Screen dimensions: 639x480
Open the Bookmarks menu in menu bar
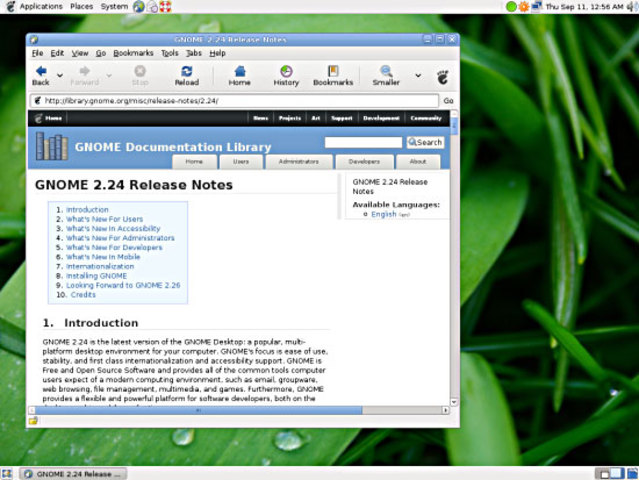point(133,53)
